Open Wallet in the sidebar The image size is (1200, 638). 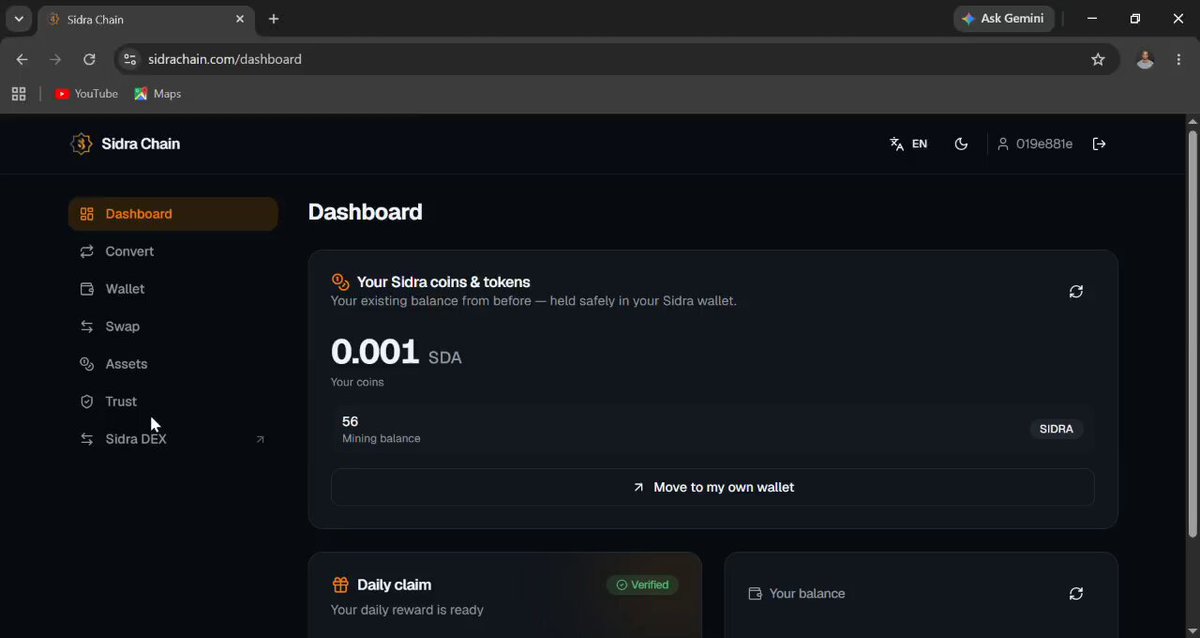point(173,289)
